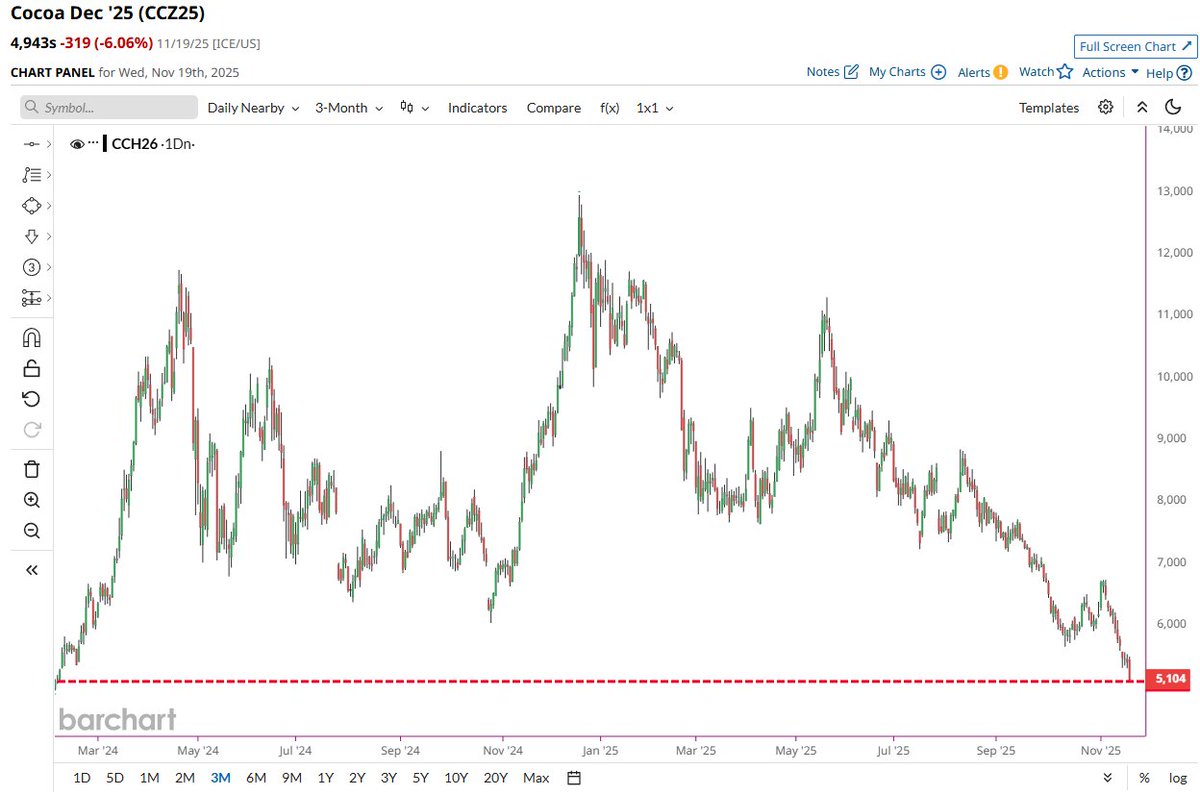Select the 20Y range
Viewport: 1200px width, 795px height.
[x=496, y=777]
